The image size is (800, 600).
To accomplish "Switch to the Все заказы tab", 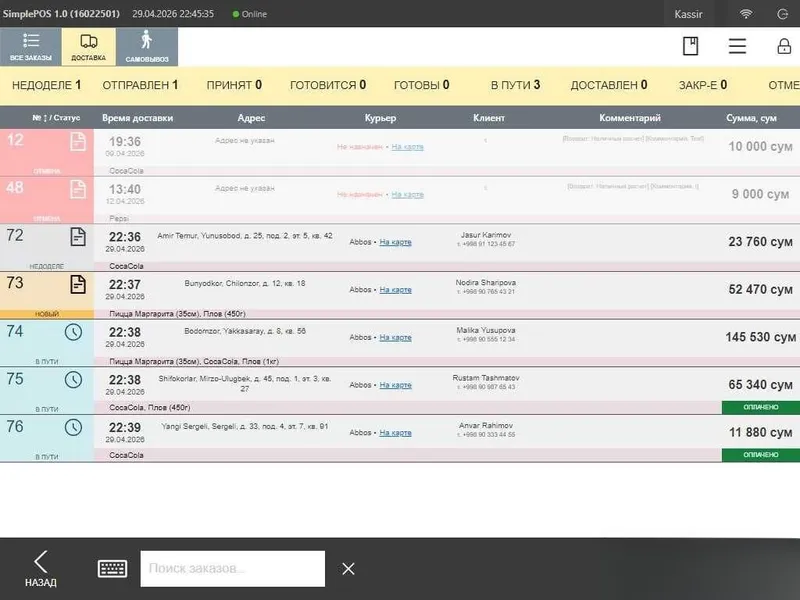I will click(x=31, y=46).
